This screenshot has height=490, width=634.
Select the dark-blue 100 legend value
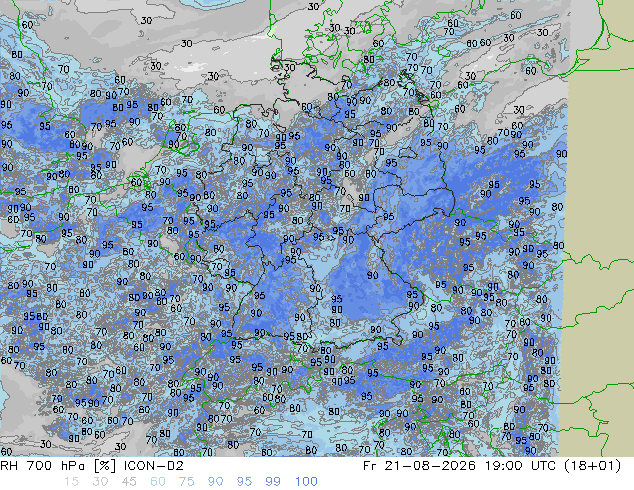(306, 482)
